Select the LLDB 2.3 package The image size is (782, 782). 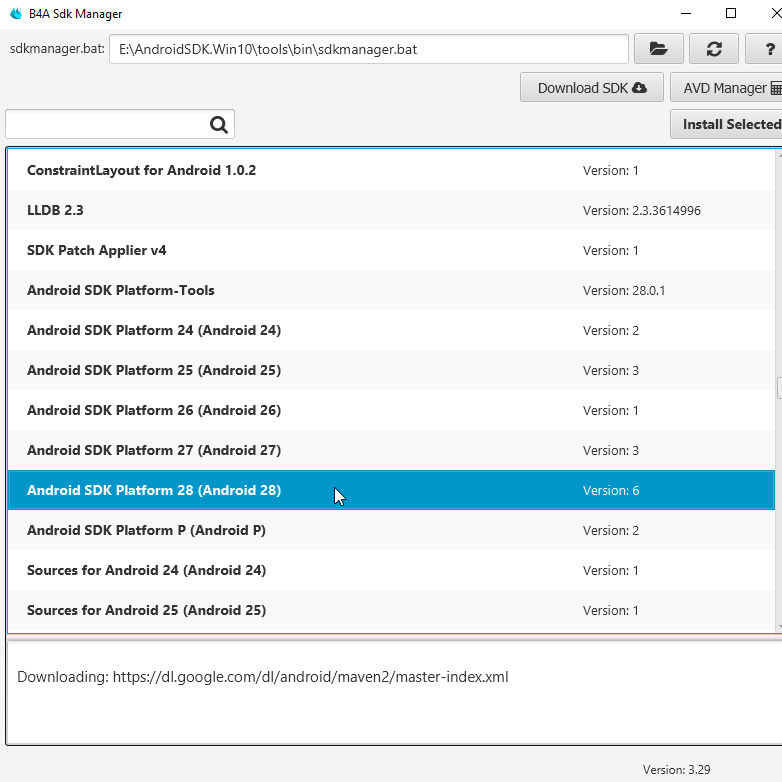62,210
